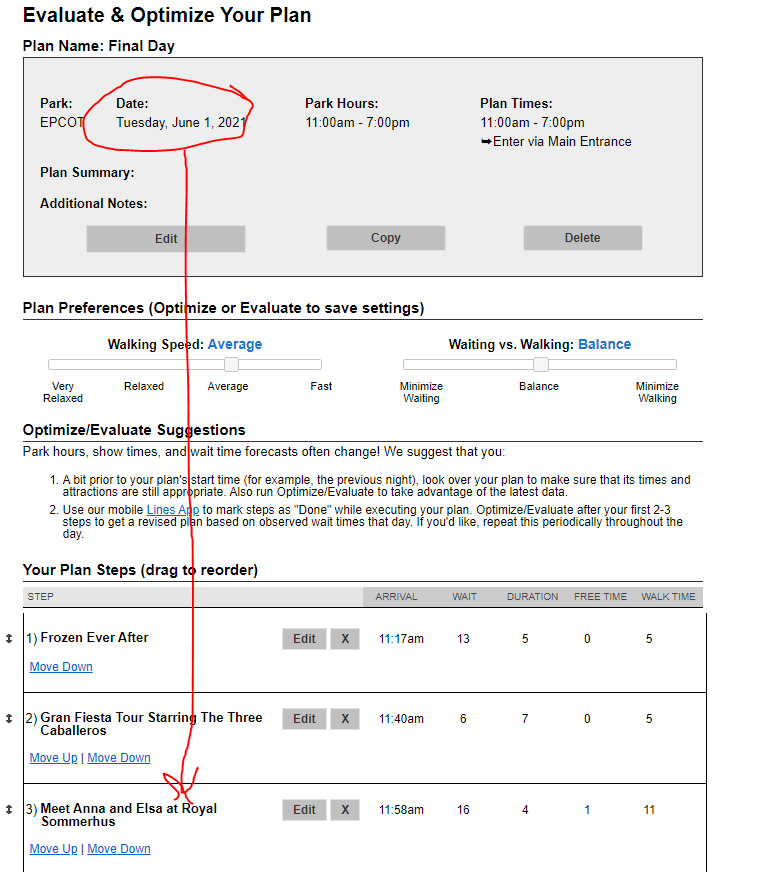Remove Gran Fiesta Tour step using X

point(345,719)
